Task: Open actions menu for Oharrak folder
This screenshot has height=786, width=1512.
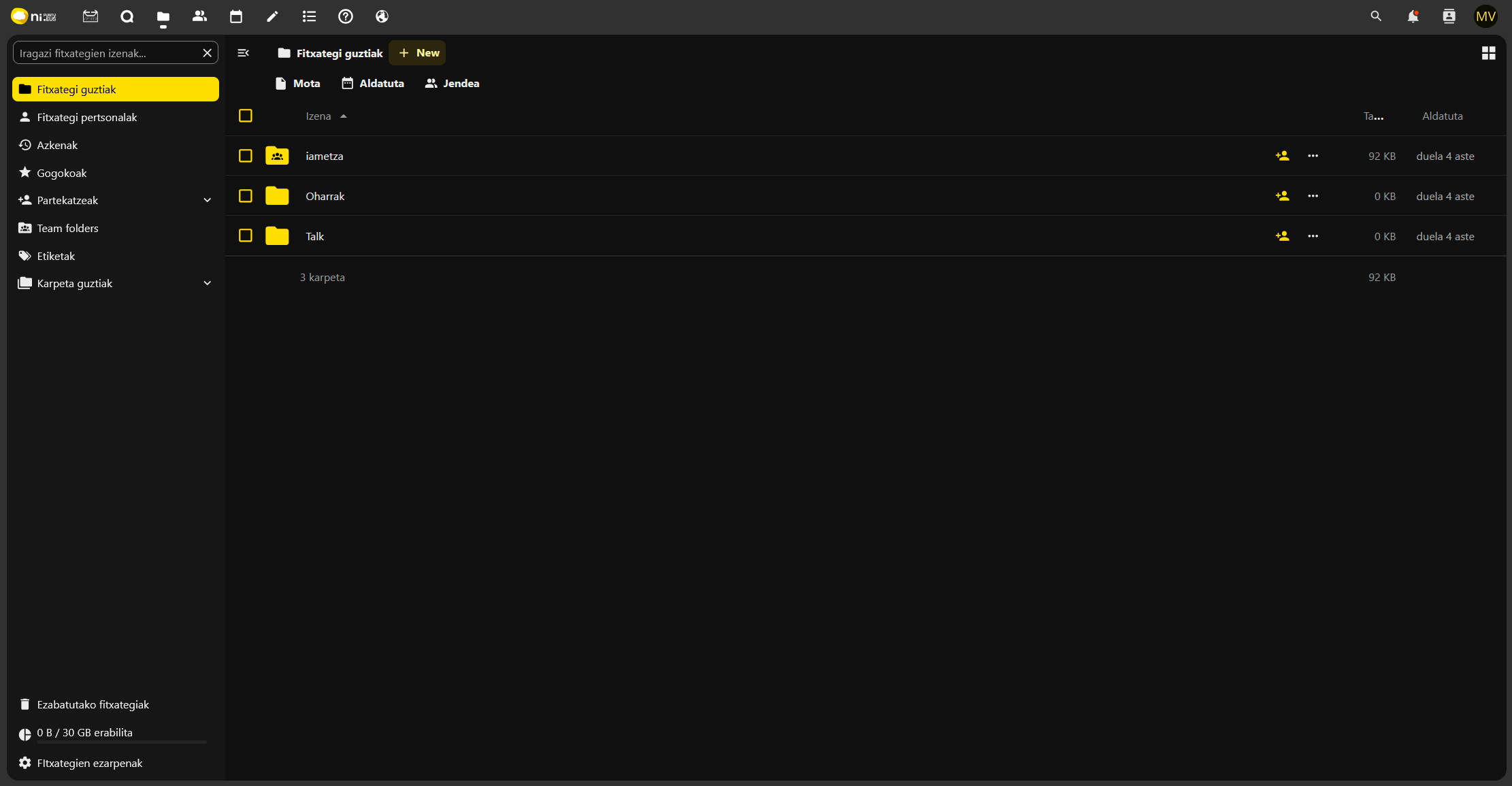Action: coord(1313,196)
